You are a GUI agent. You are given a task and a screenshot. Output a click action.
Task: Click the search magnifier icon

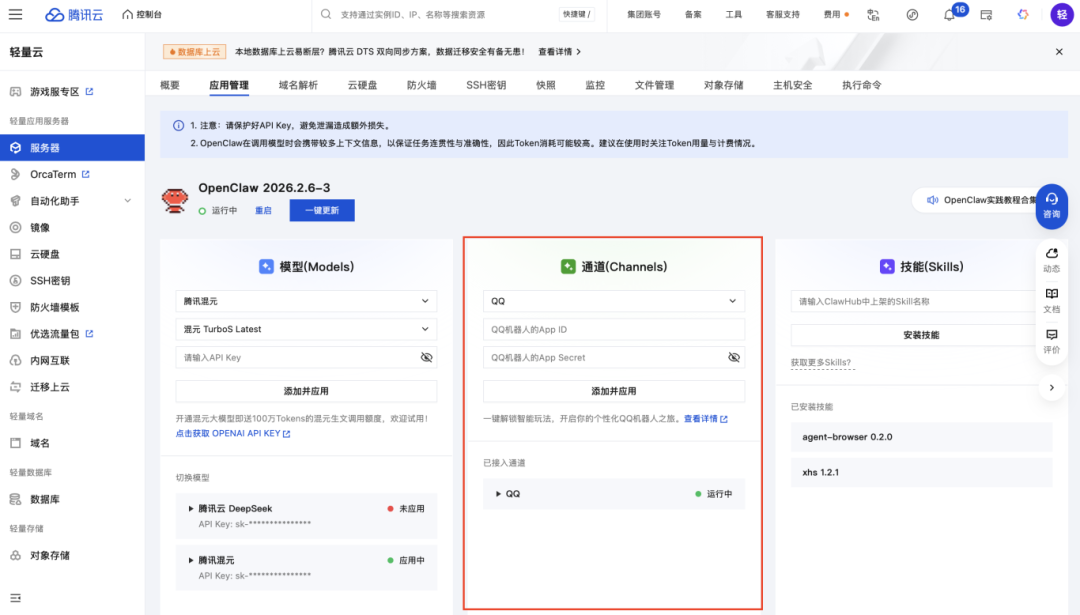click(x=326, y=14)
